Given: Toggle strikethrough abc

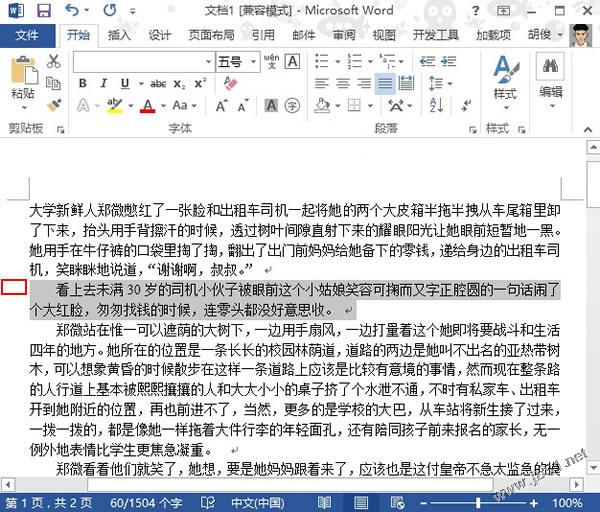Looking at the screenshot, I should (158, 83).
